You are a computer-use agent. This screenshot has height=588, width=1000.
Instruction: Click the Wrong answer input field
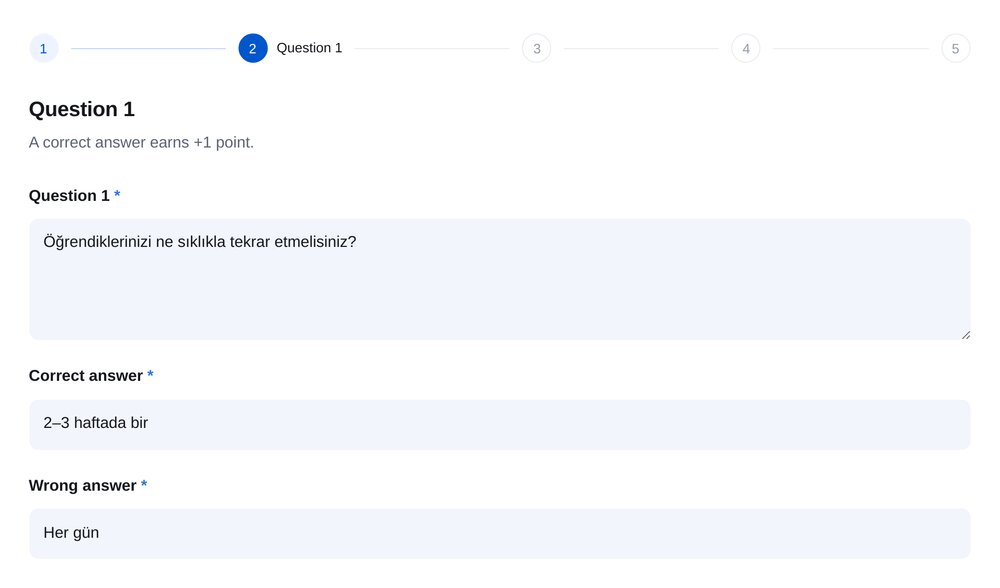pos(499,534)
